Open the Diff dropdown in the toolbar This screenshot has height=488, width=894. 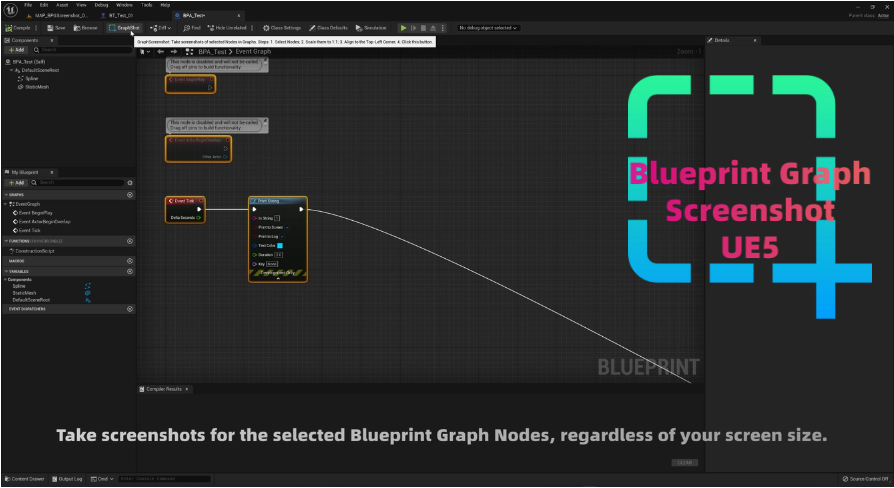[x=160, y=28]
